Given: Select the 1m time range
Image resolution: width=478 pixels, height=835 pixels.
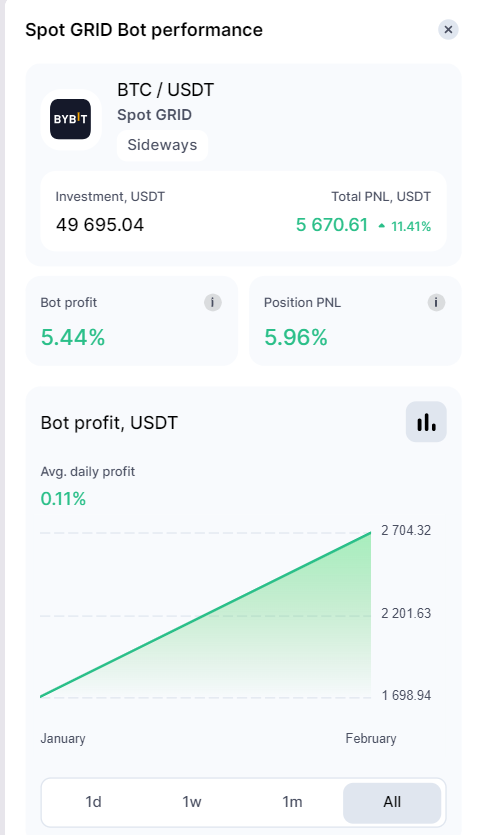Looking at the screenshot, I should (x=292, y=801).
